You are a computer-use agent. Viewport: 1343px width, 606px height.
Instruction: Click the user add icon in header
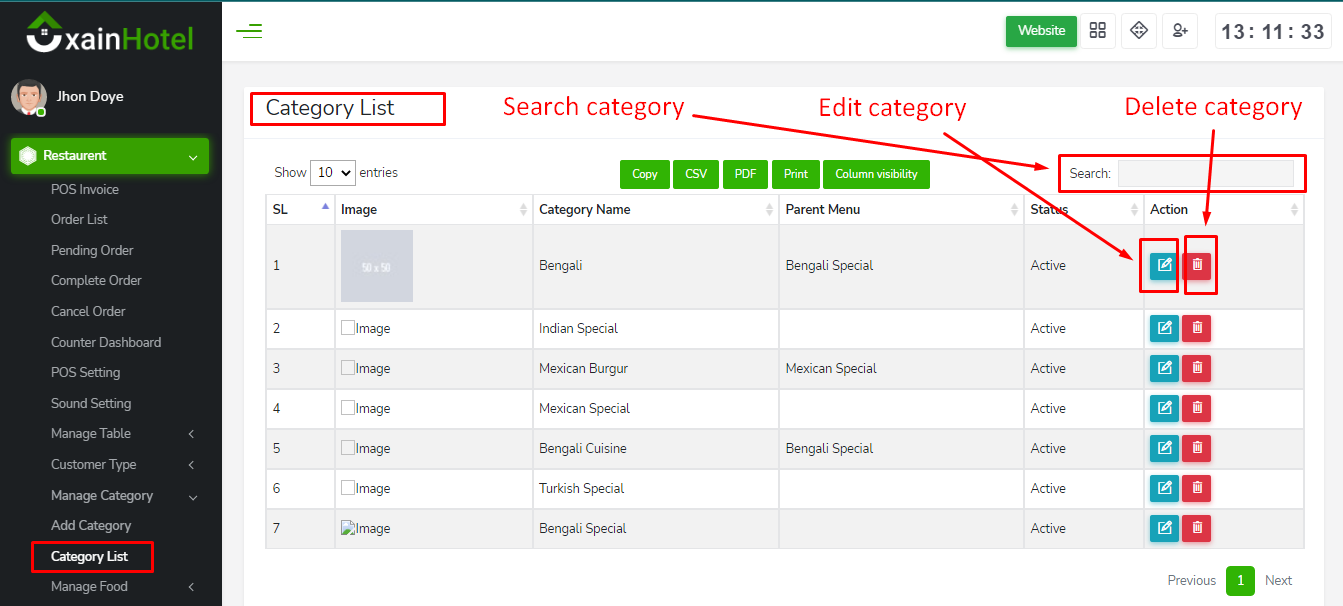pos(1180,31)
